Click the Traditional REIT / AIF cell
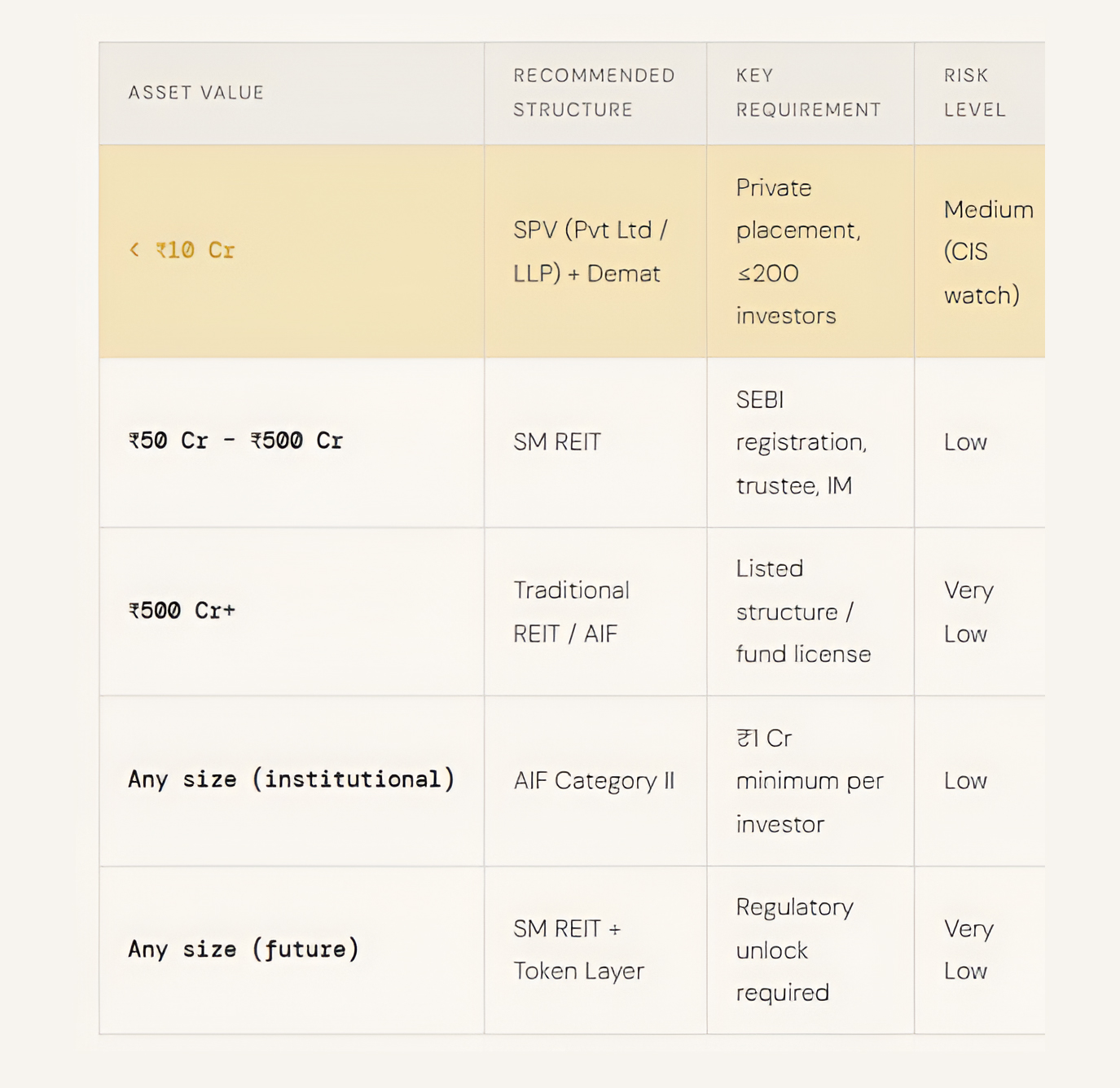Screen dimensions: 1120x1088 pyautogui.click(x=570, y=611)
